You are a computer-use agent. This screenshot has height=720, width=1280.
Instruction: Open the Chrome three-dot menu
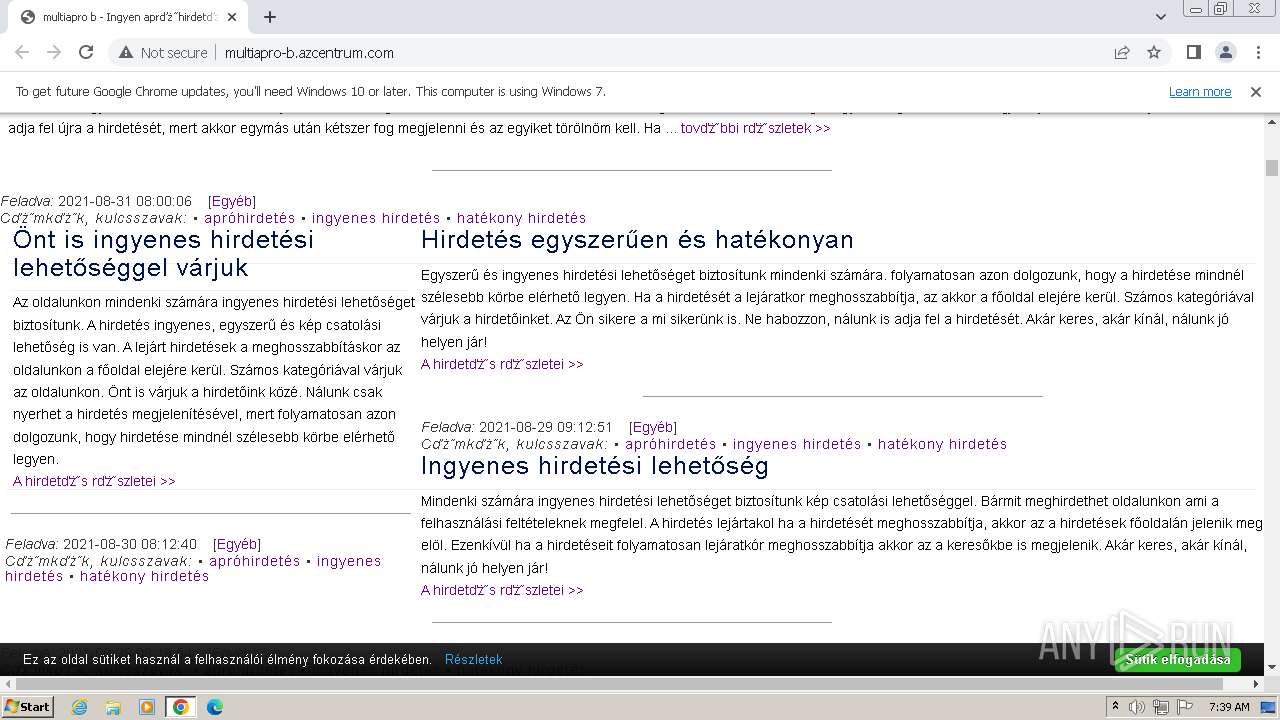(1258, 53)
